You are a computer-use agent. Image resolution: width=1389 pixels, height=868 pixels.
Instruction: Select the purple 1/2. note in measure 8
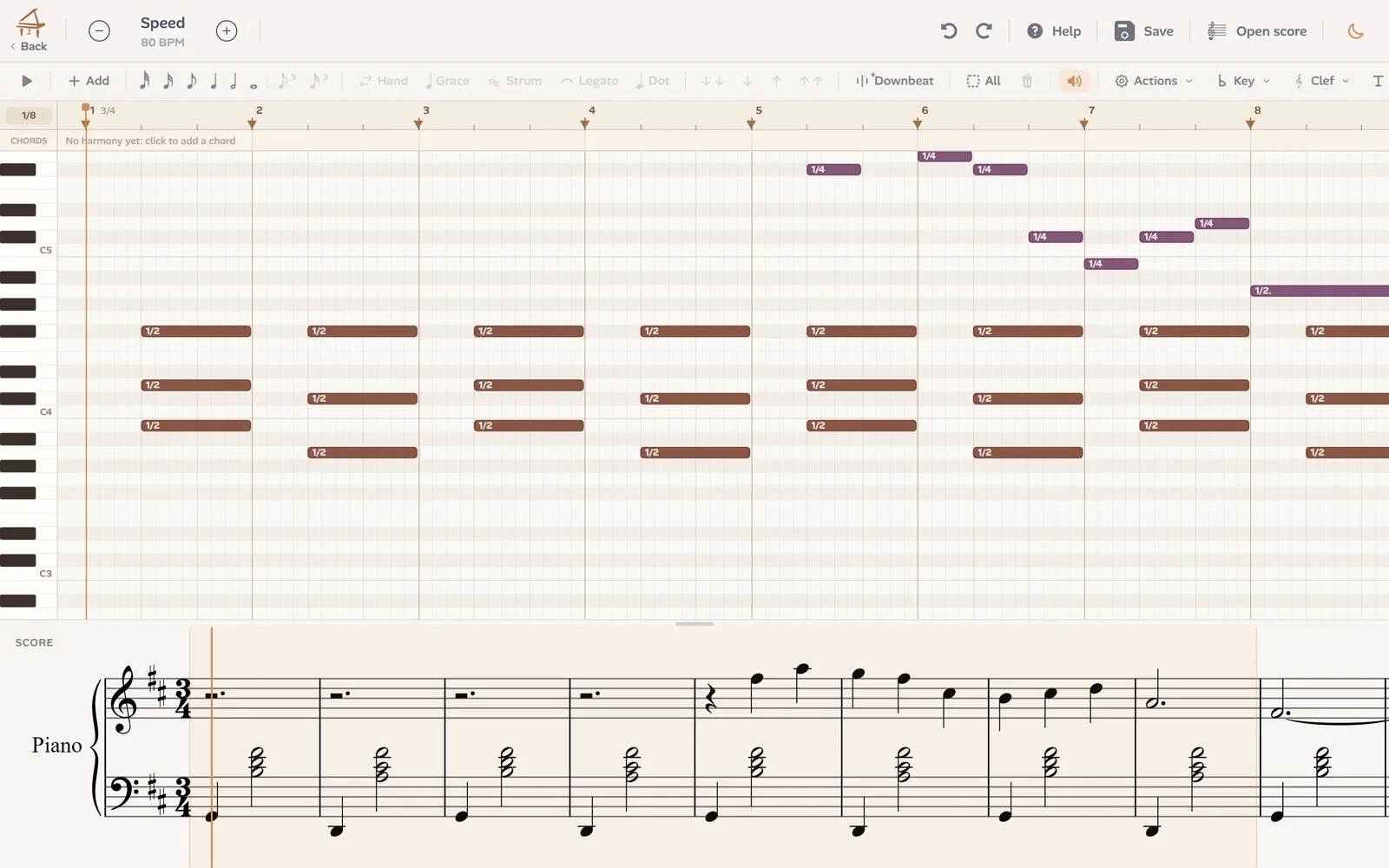click(1320, 291)
